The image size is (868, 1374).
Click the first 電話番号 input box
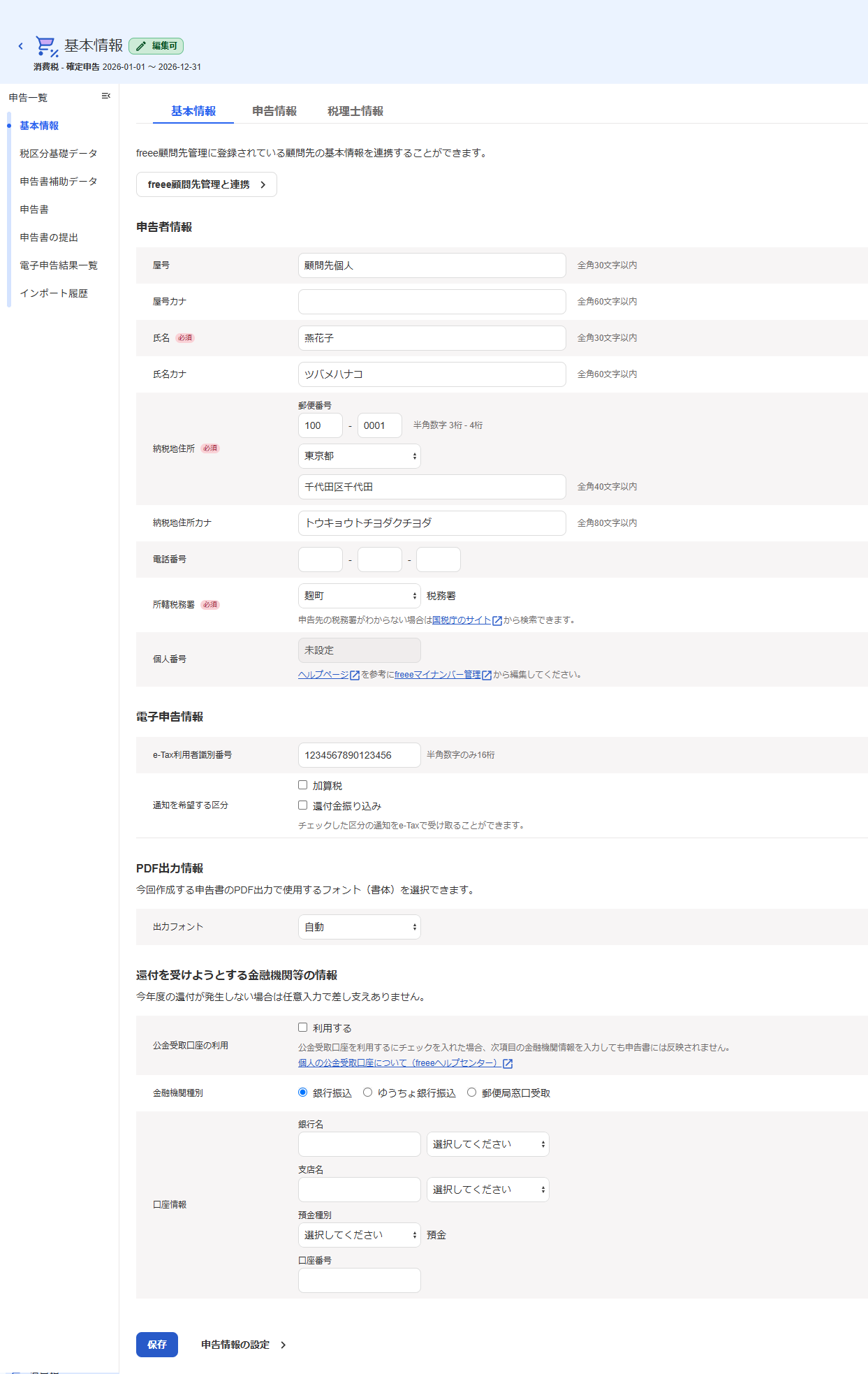(x=321, y=560)
